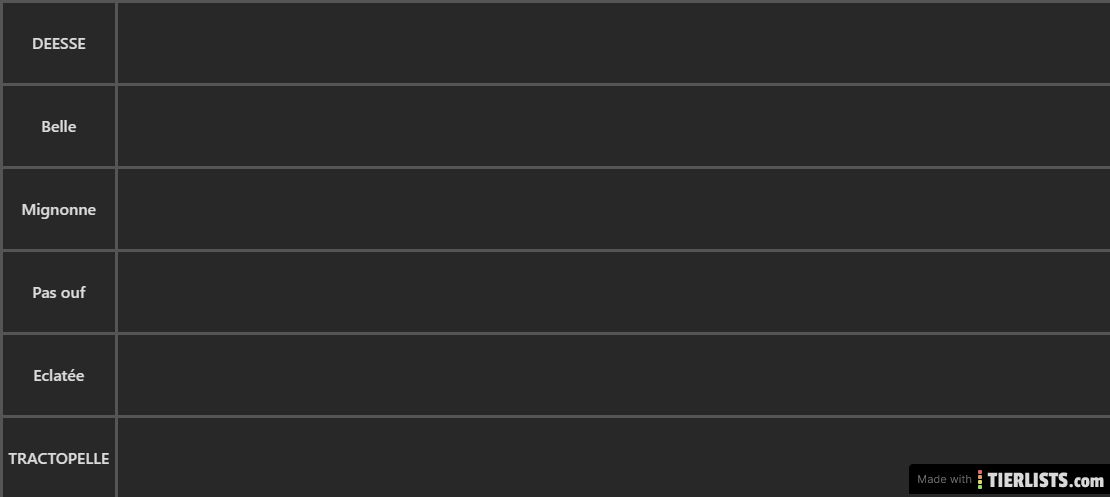Image resolution: width=1110 pixels, height=497 pixels.
Task: Choose the Pas ouf tier label
Action: [x=59, y=292]
